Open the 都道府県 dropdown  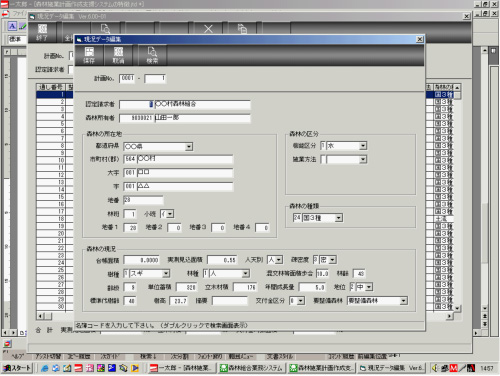coord(189,147)
